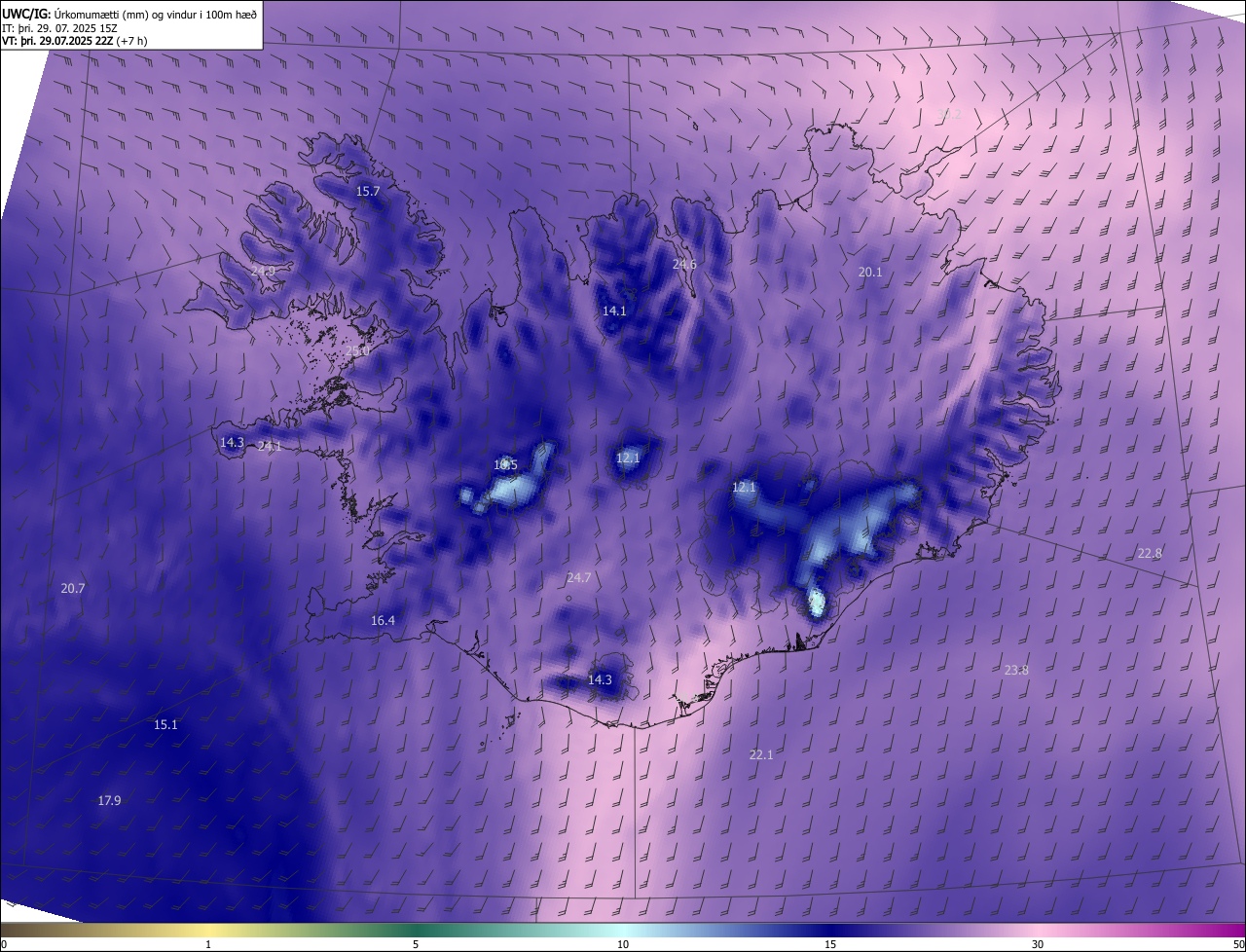The image size is (1246, 952).
Task: Click the 15.7 value in the Westfjords
Action: pyautogui.click(x=368, y=192)
